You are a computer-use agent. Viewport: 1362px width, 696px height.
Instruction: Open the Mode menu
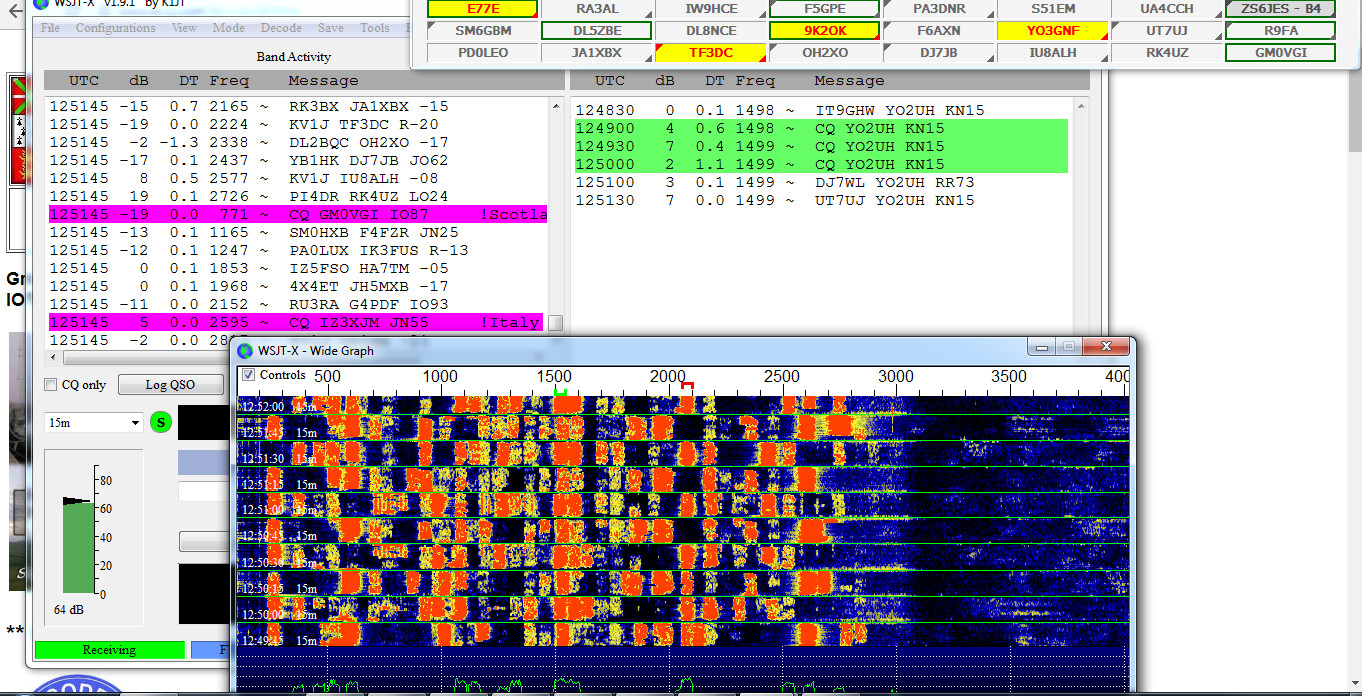[x=229, y=28]
